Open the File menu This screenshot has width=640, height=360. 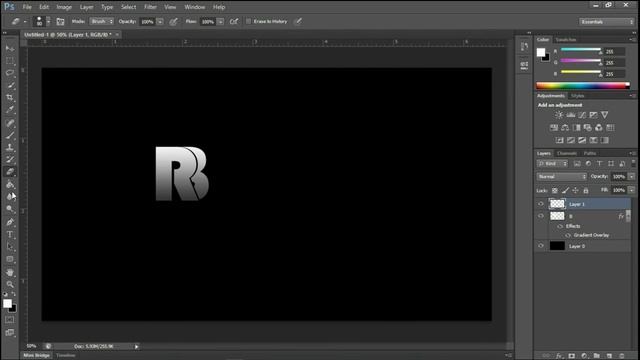click(27, 7)
